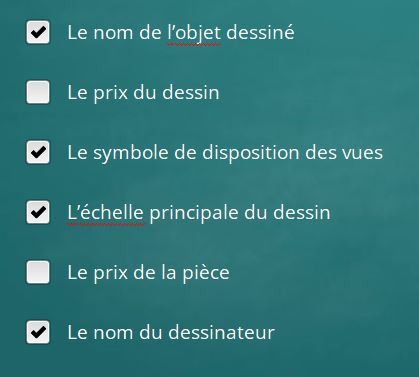419x377 pixels.
Task: Uncheck the 'L'échelle principale du dessin' checkbox
Action: (38, 212)
